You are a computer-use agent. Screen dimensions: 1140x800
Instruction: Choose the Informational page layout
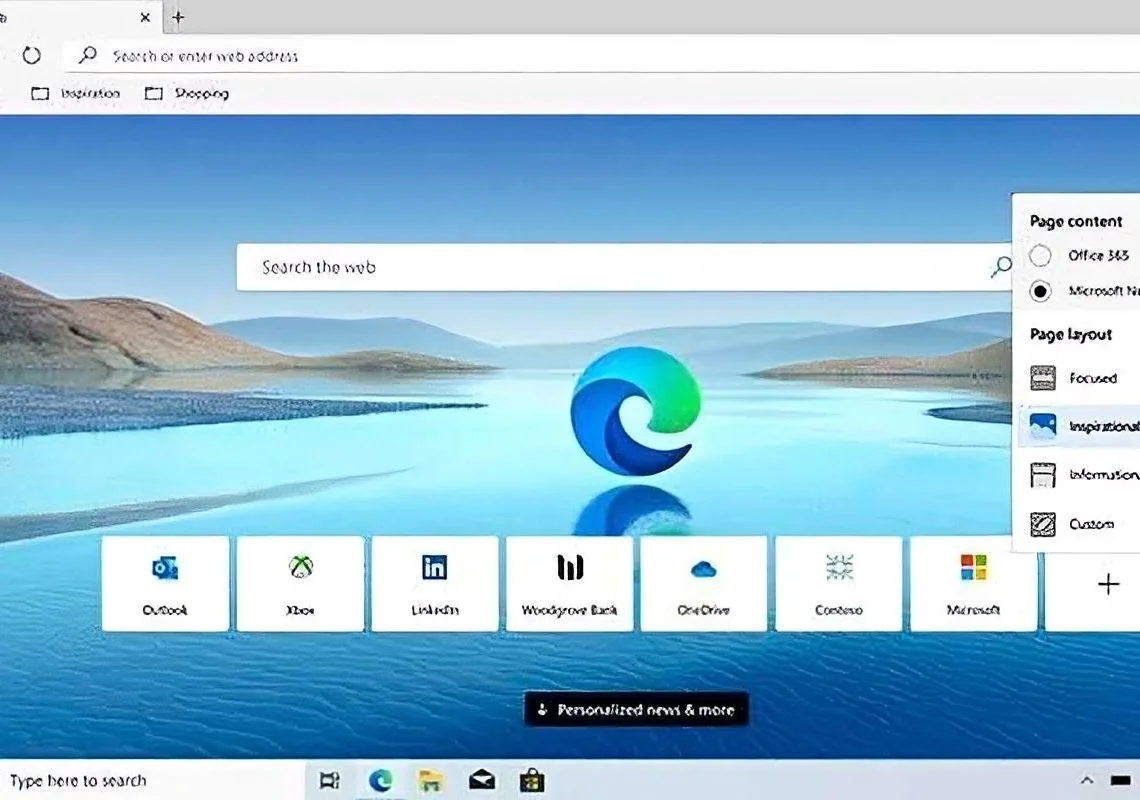tap(1080, 474)
